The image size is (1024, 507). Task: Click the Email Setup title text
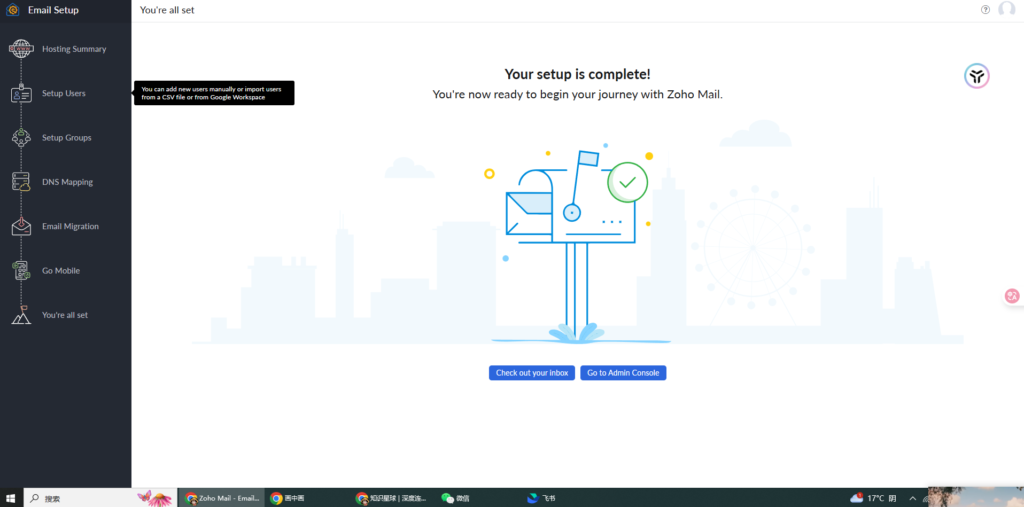pyautogui.click(x=53, y=10)
